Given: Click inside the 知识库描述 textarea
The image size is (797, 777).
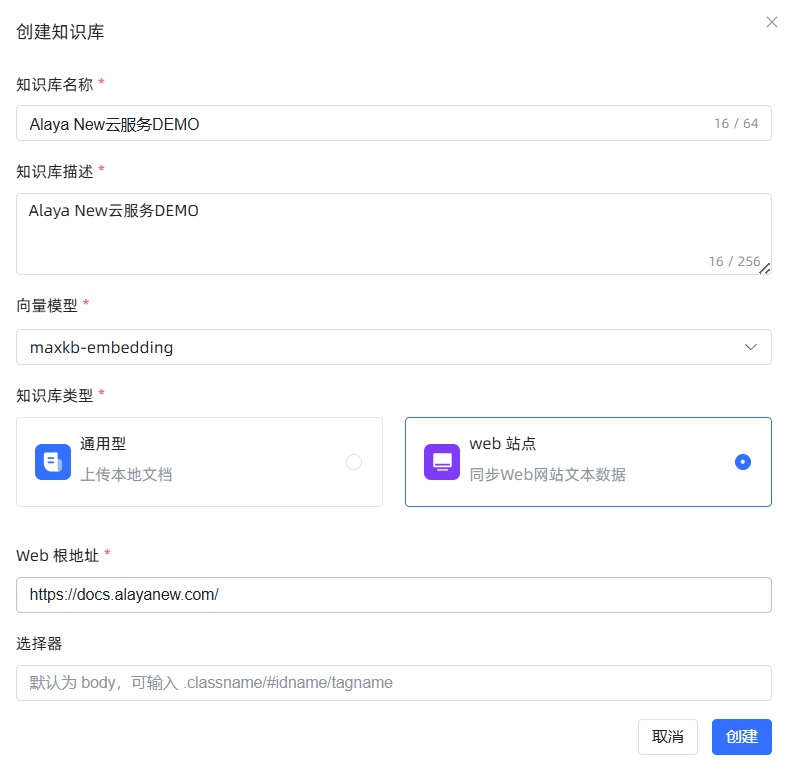Looking at the screenshot, I should 360,235.
